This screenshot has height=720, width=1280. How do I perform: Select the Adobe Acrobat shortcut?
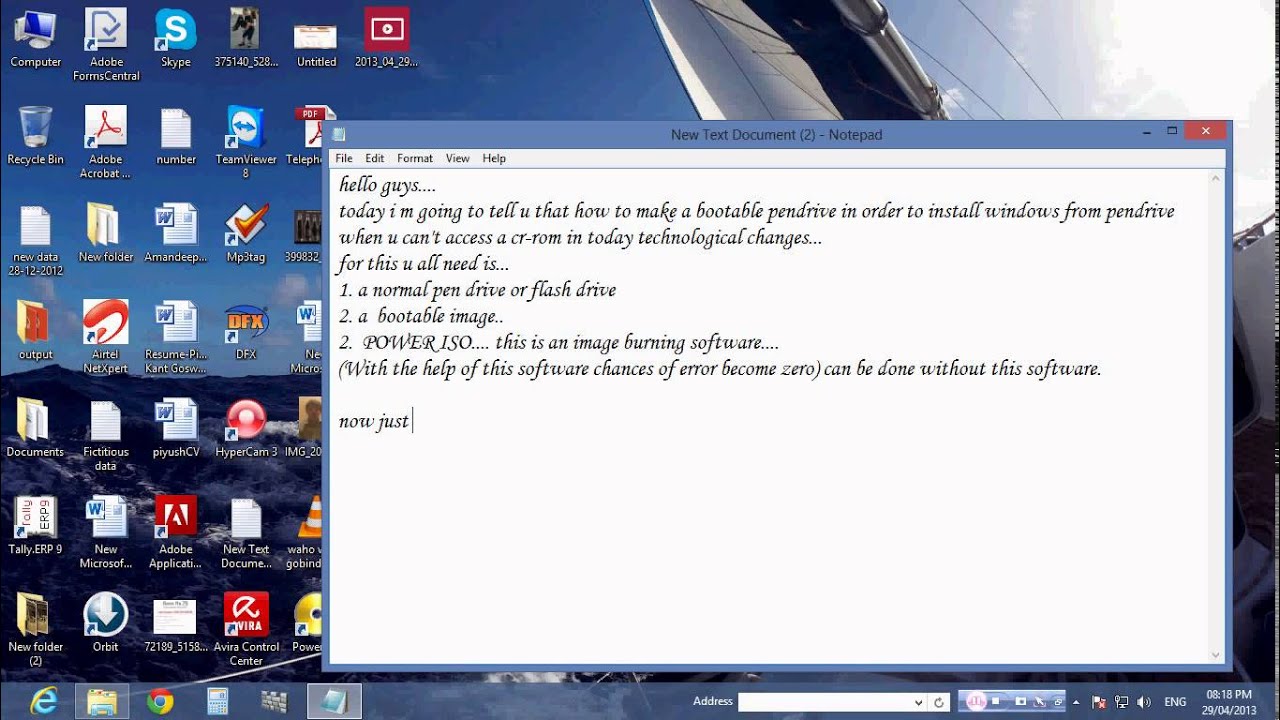coord(106,143)
